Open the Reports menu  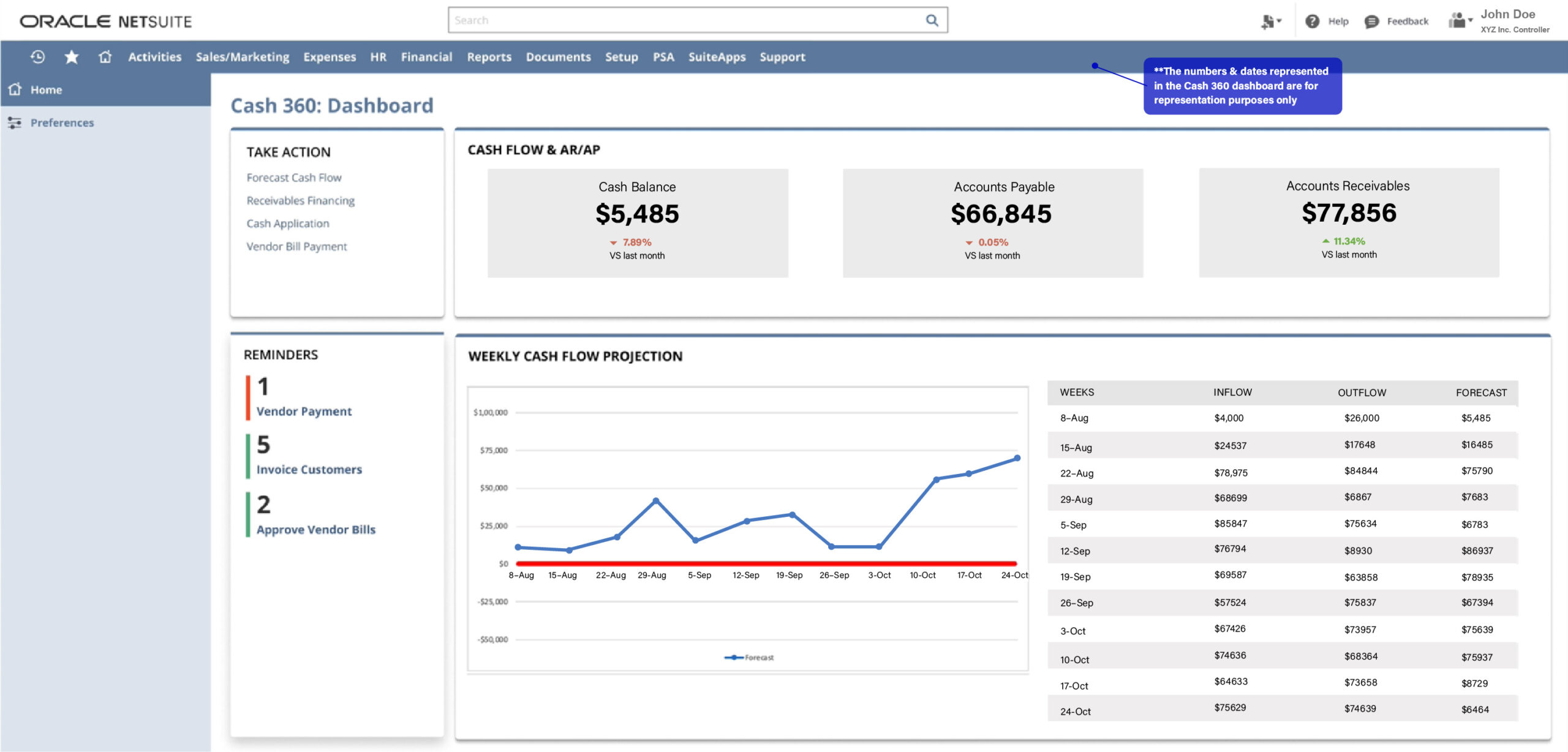489,57
